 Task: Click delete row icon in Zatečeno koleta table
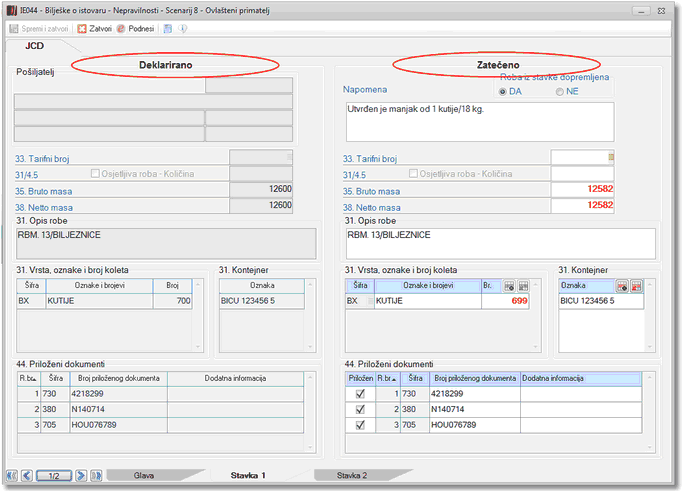click(523, 286)
